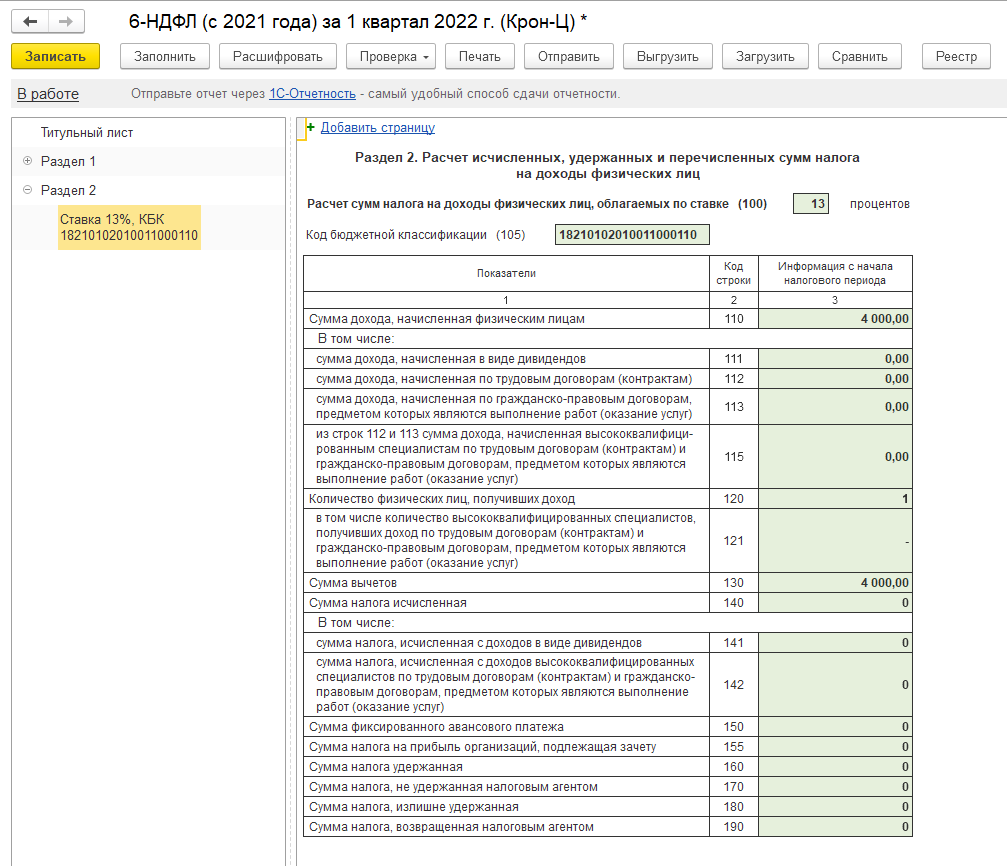
Task: Click the Расшифровать toolbar button
Action: (x=277, y=57)
